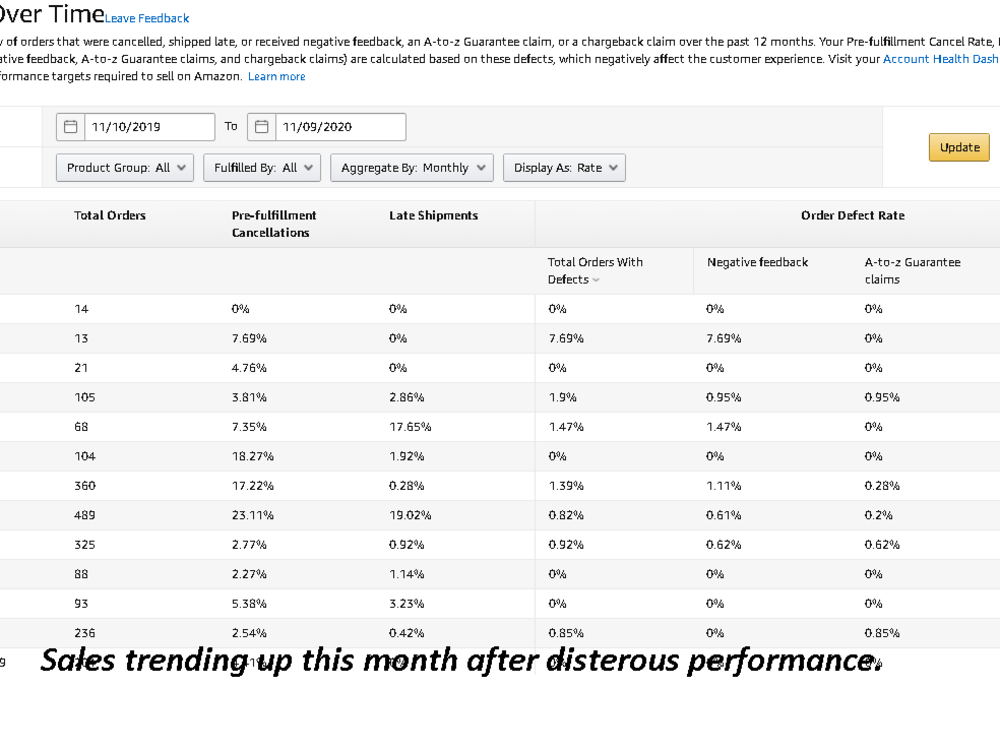Open the end date calendar icon
This screenshot has height=750, width=1000.
261,127
